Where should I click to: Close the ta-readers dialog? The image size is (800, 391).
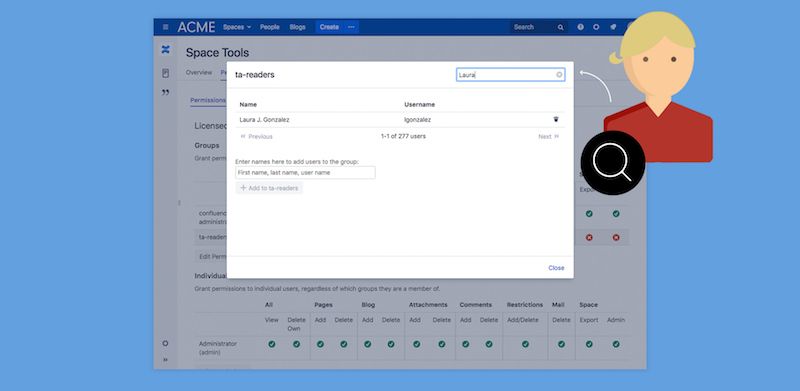(556, 268)
